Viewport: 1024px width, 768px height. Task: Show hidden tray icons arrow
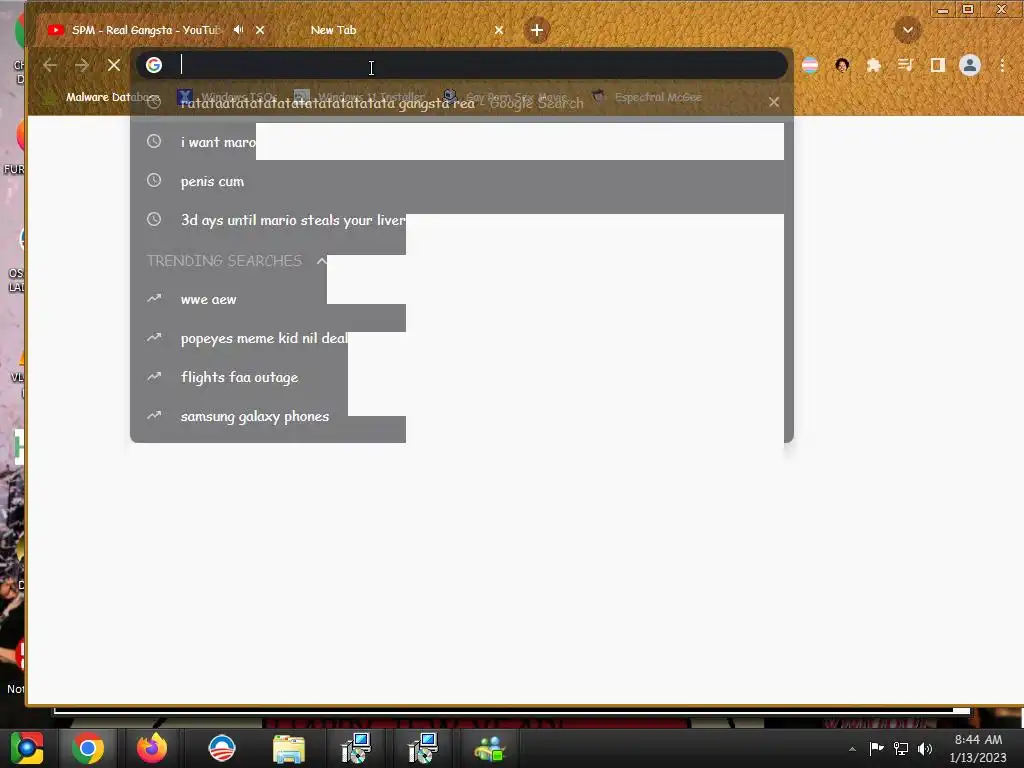point(852,749)
